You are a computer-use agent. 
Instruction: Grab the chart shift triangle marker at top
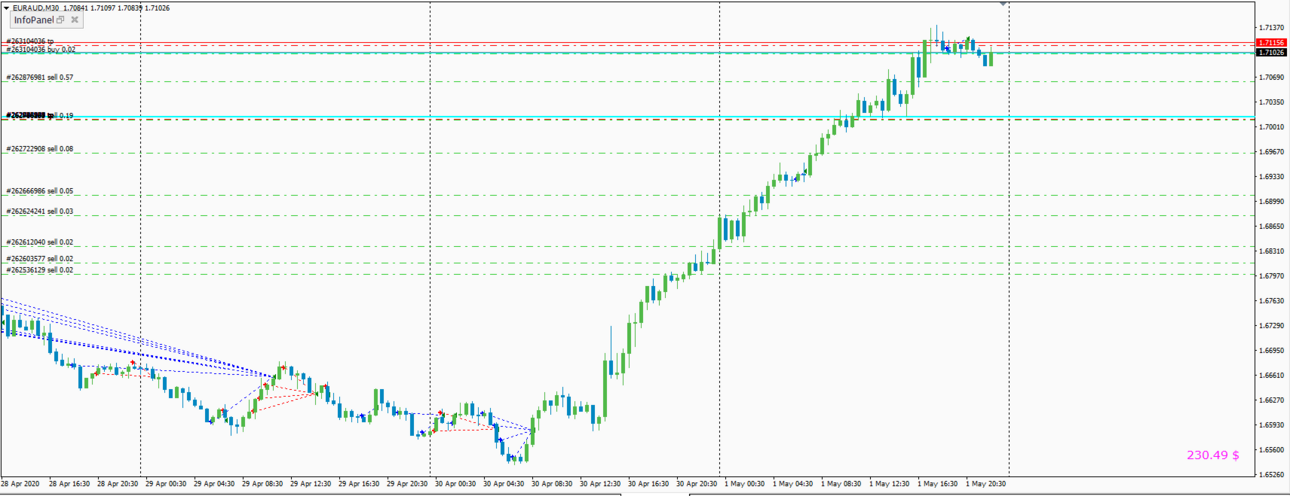[1003, 4]
